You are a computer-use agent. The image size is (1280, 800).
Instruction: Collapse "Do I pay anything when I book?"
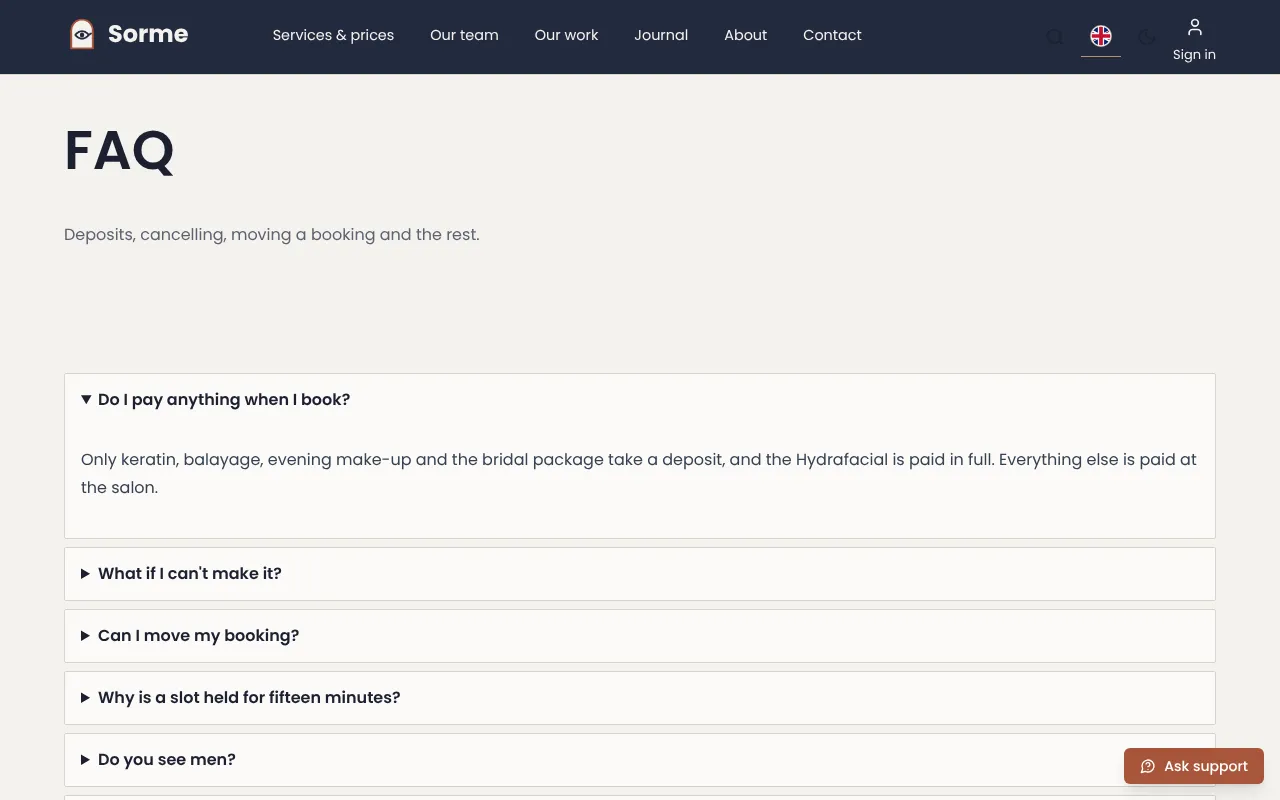pyautogui.click(x=640, y=400)
